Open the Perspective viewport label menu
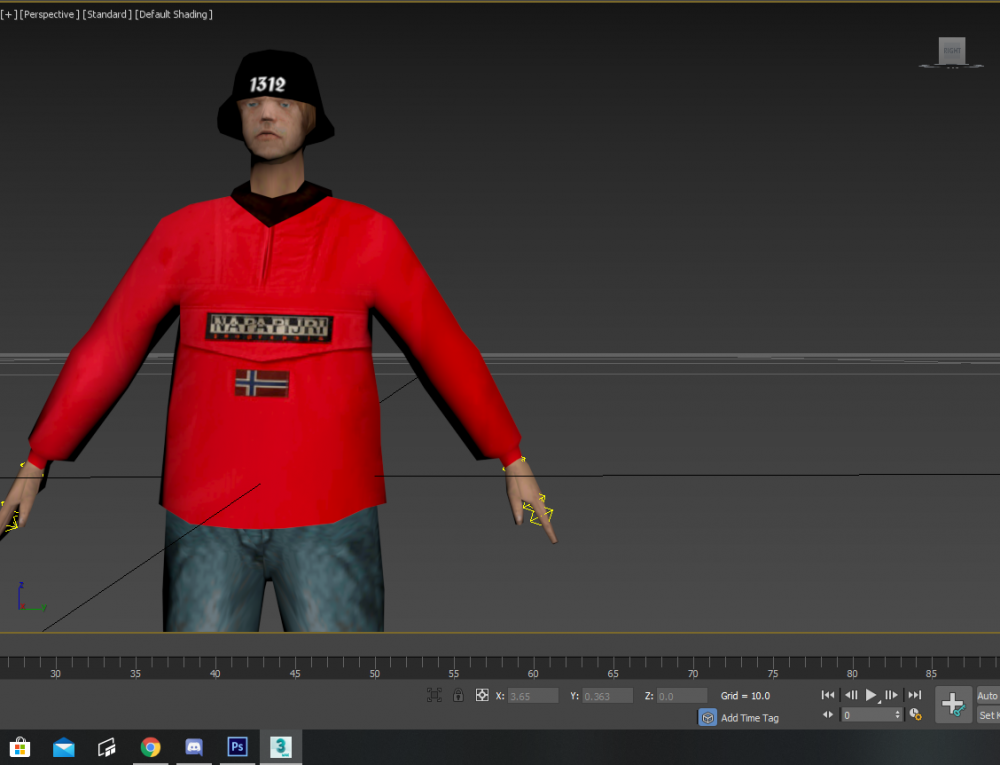Image resolution: width=1000 pixels, height=765 pixels. click(48, 14)
